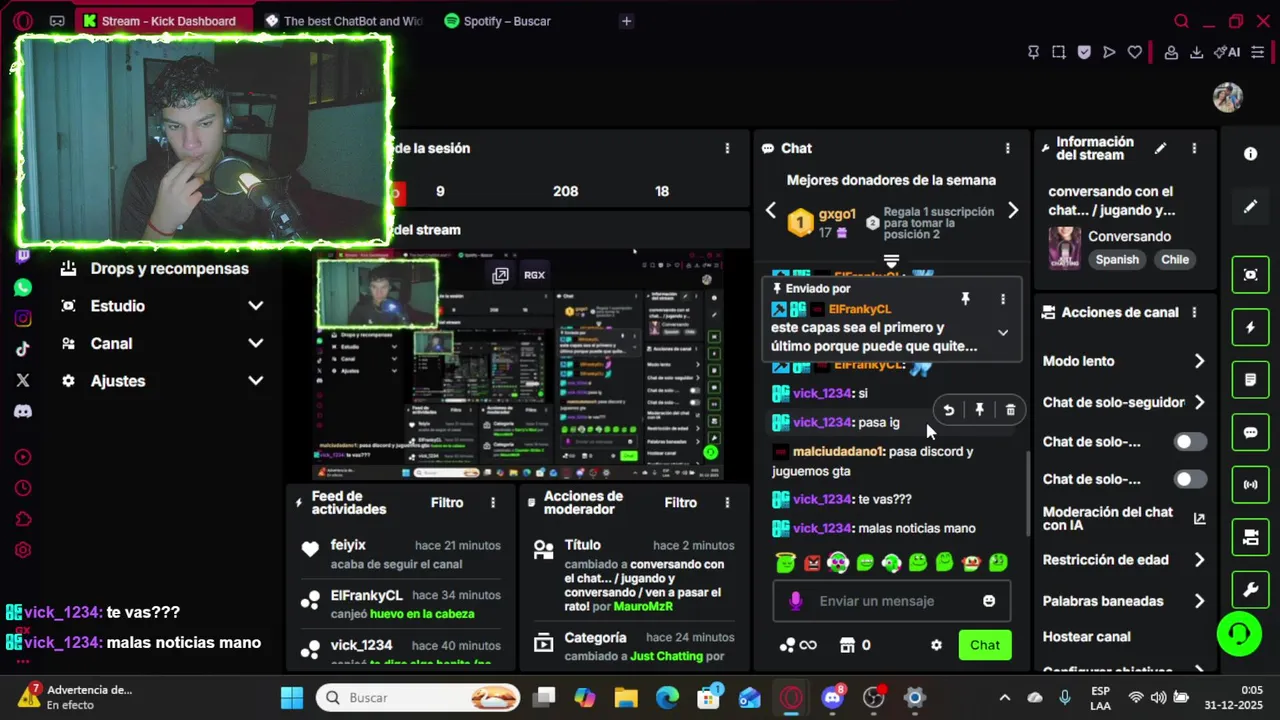Image resolution: width=1280 pixels, height=720 pixels.
Task: Open Opera sidebar settings gear
Action: [x=23, y=550]
